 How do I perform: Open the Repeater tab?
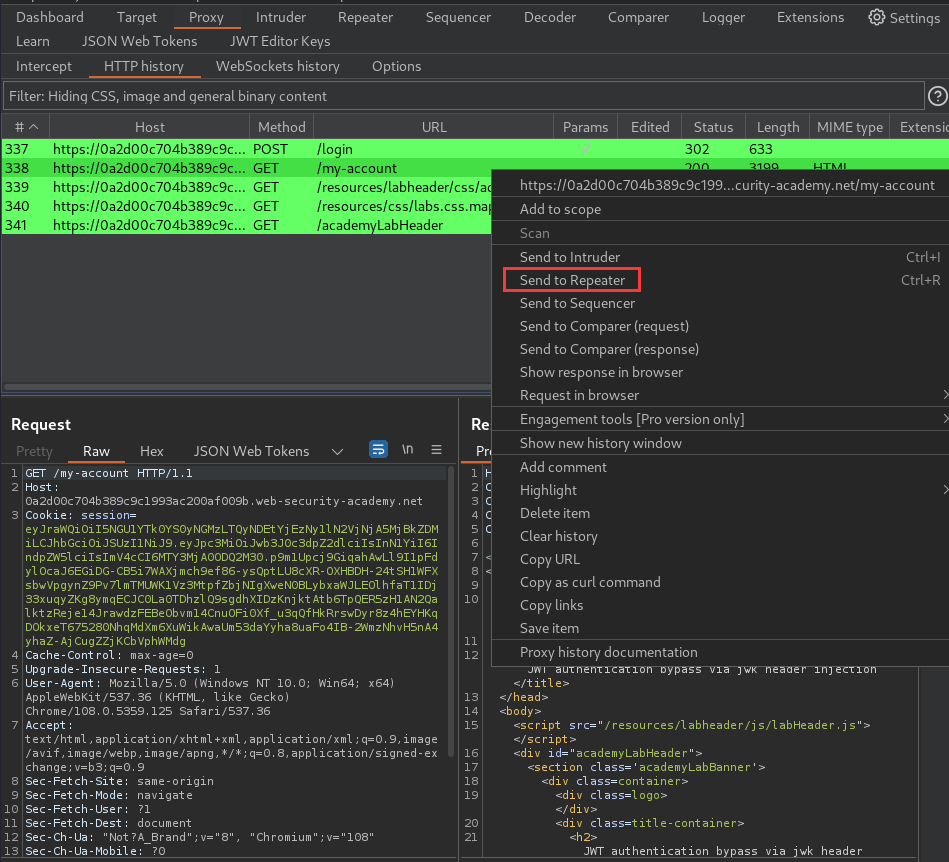(365, 17)
